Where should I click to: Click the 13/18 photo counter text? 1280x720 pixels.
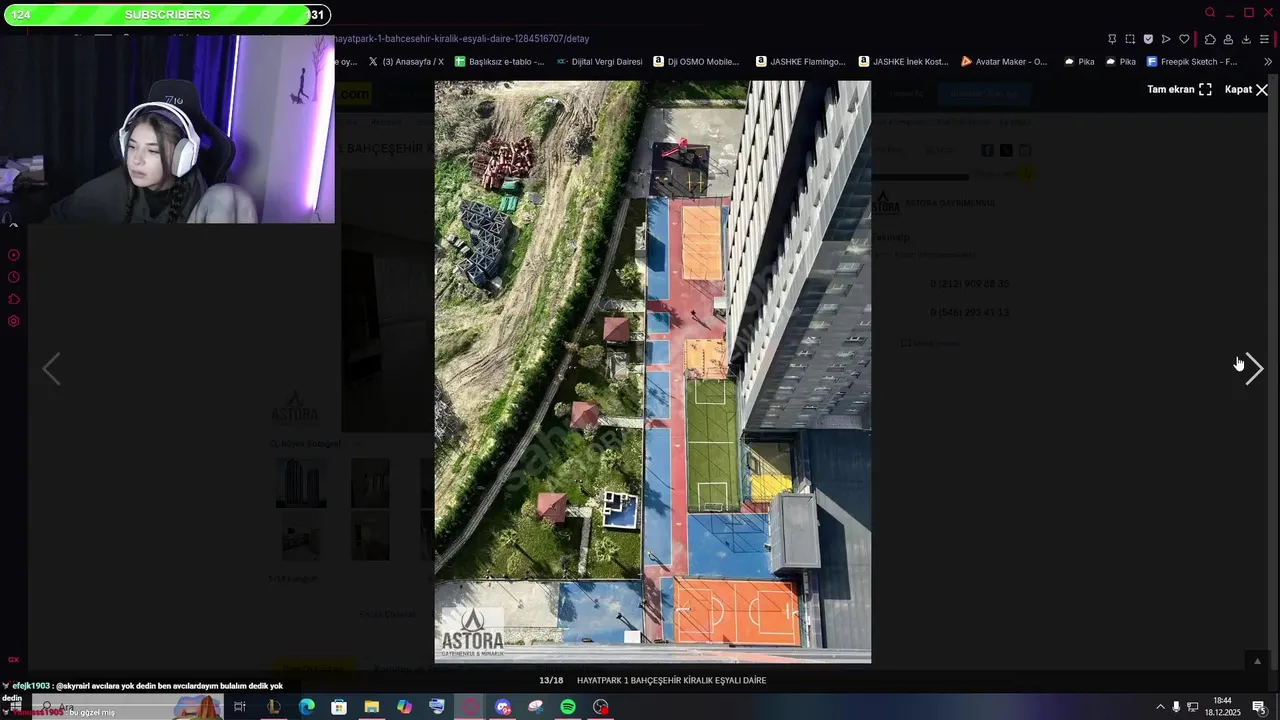[x=551, y=680]
